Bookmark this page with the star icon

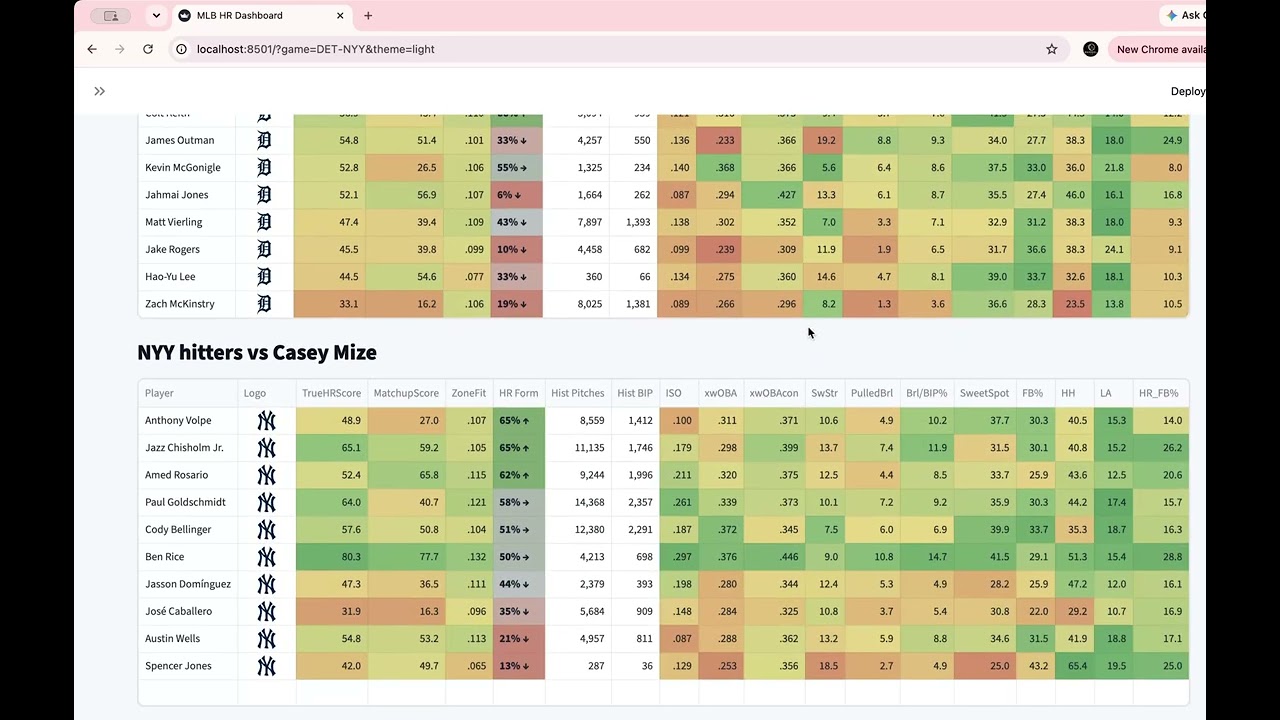1052,49
